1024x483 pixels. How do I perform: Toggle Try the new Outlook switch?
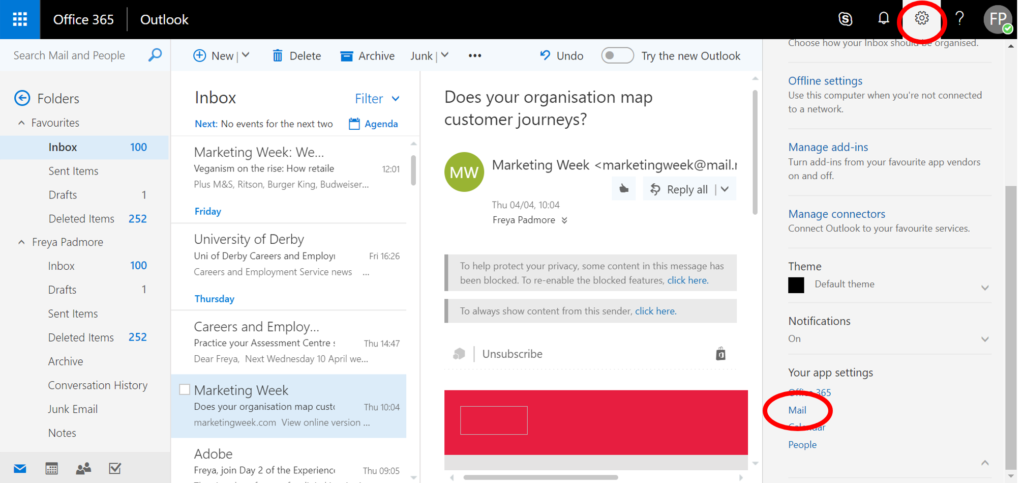617,55
